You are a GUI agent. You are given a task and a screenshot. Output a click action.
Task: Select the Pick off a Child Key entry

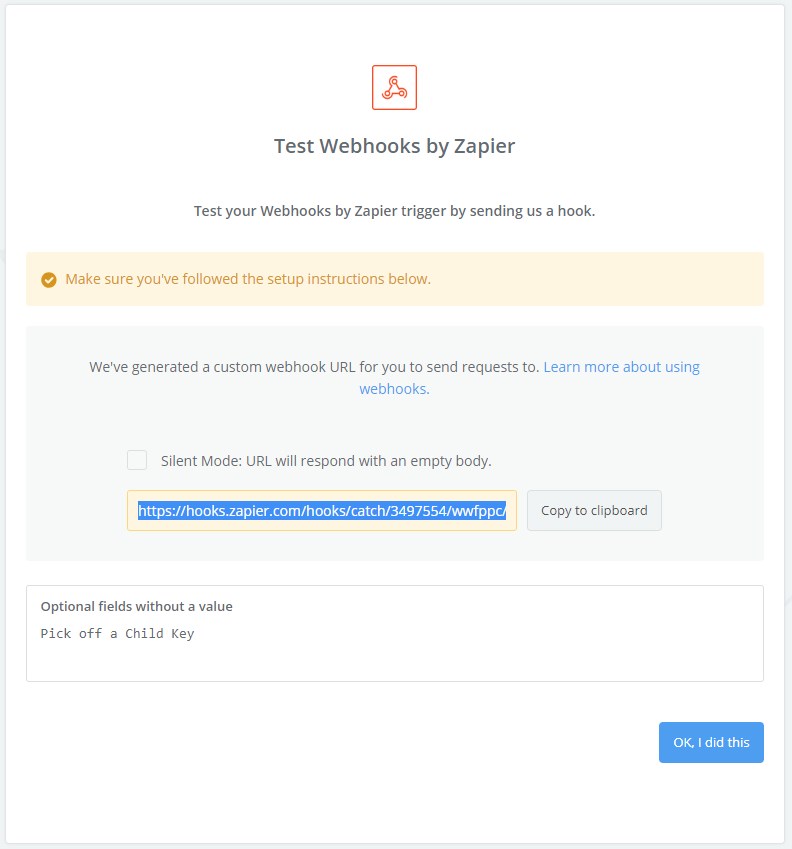(x=117, y=633)
